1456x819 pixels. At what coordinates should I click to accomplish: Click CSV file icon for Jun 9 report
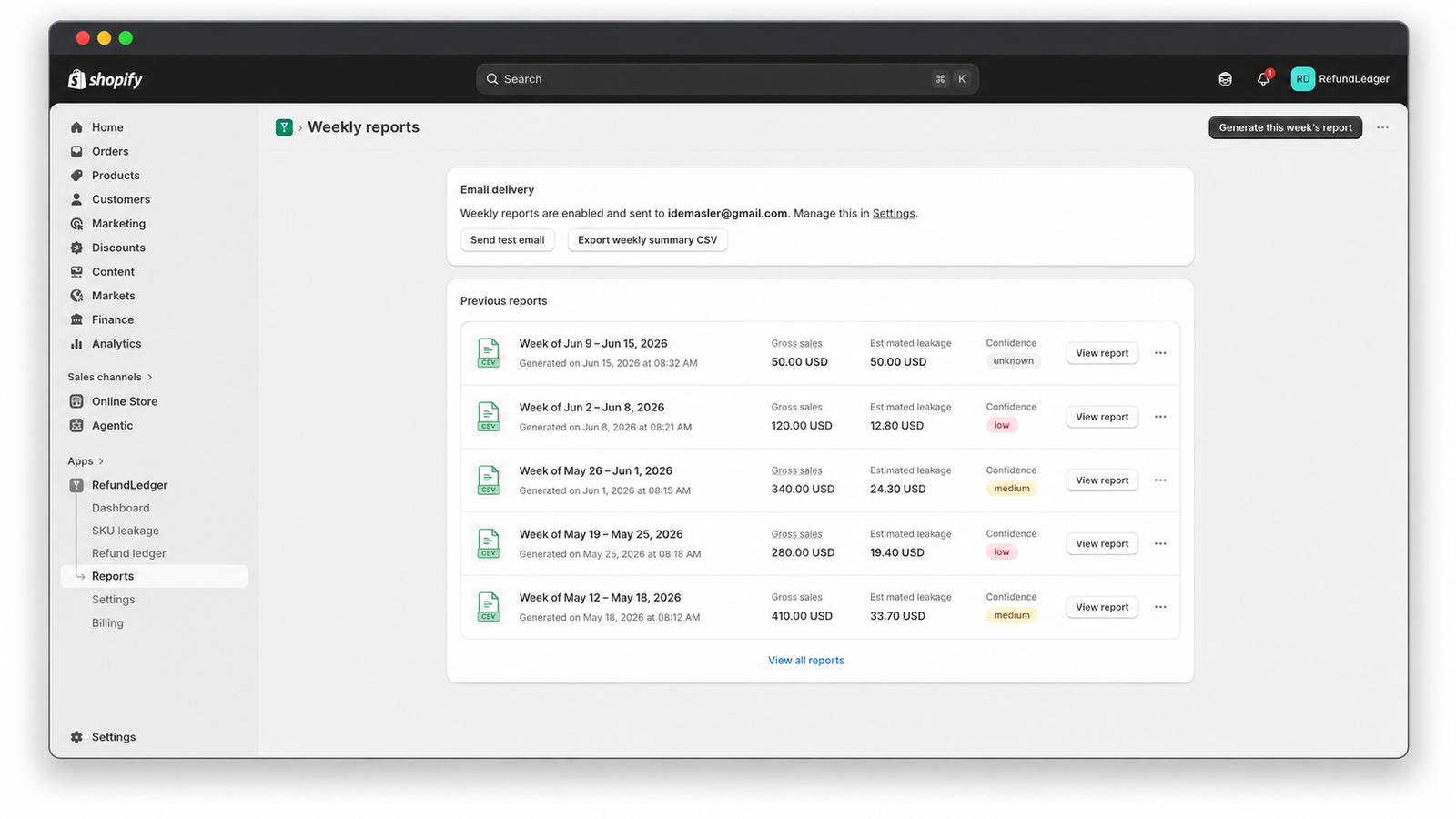pos(489,353)
